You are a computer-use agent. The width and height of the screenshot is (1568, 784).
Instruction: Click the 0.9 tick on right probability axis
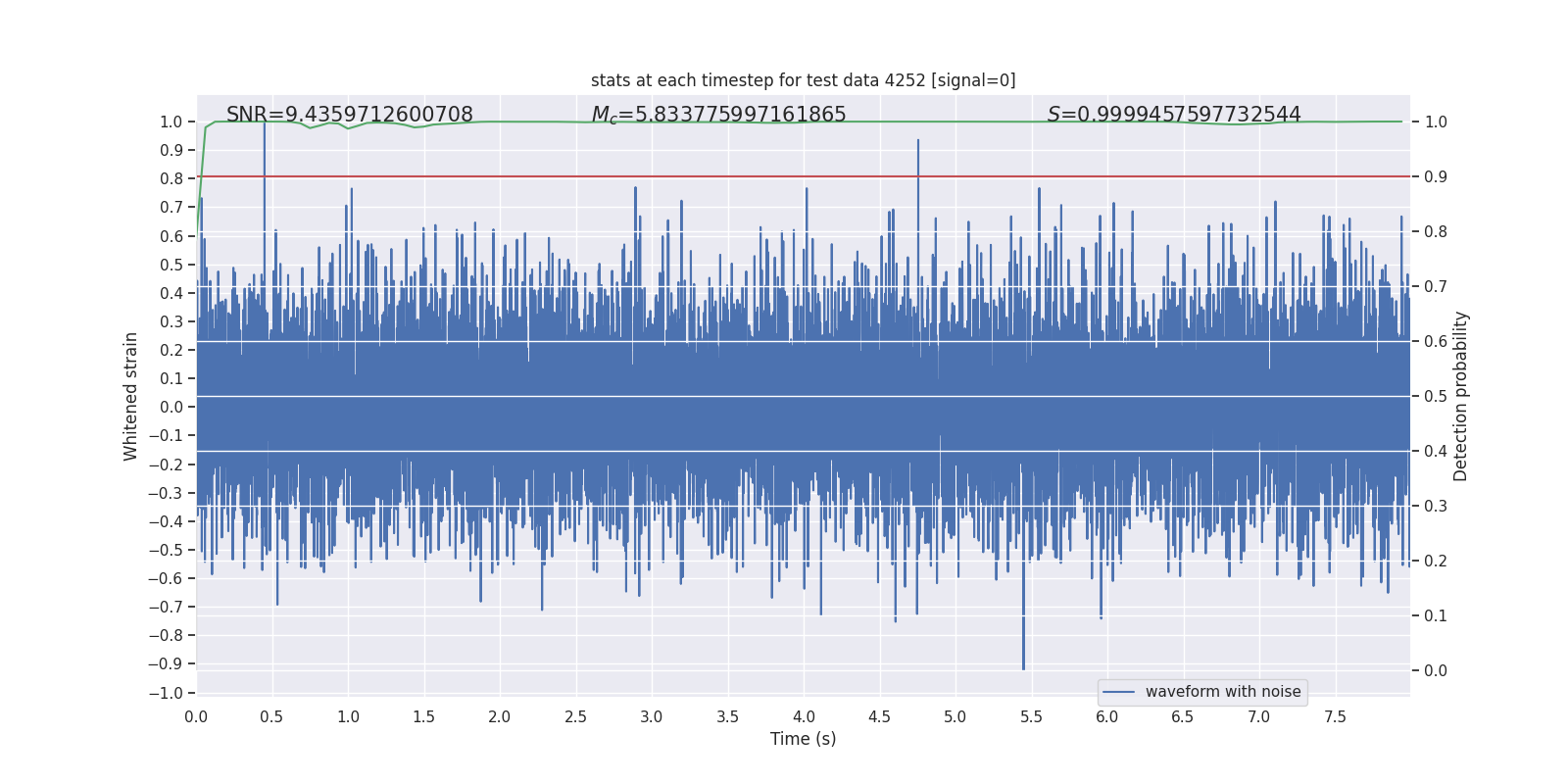1436,176
